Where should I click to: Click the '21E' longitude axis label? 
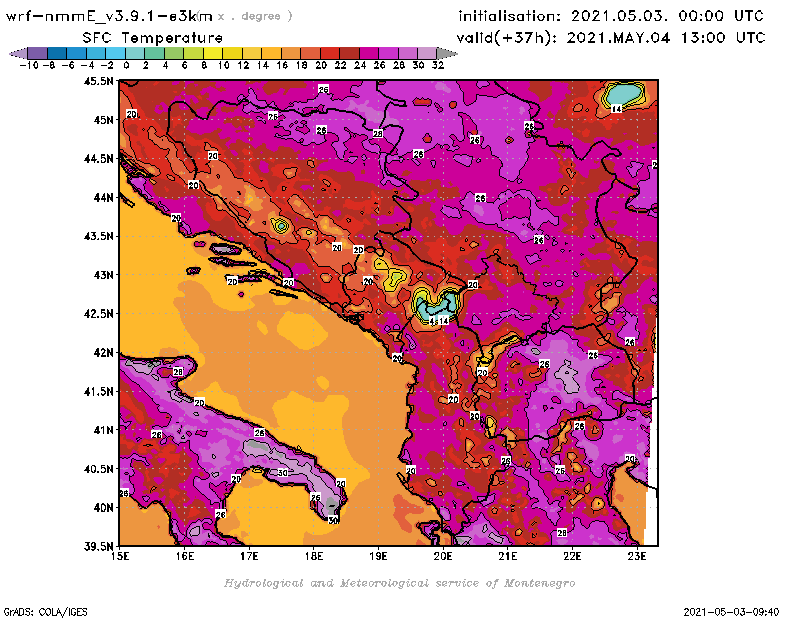[x=508, y=556]
